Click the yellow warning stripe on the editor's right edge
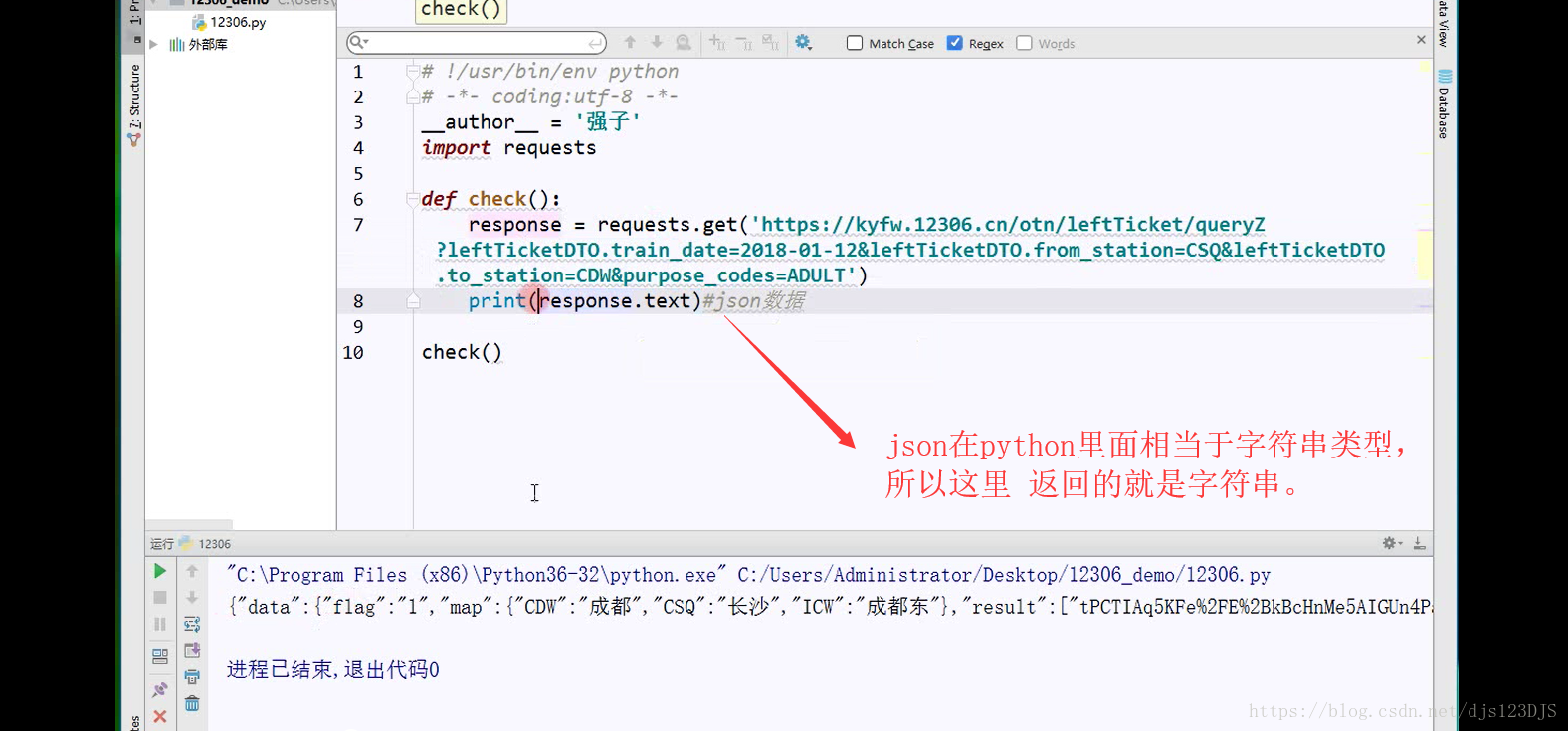 coord(1425,254)
